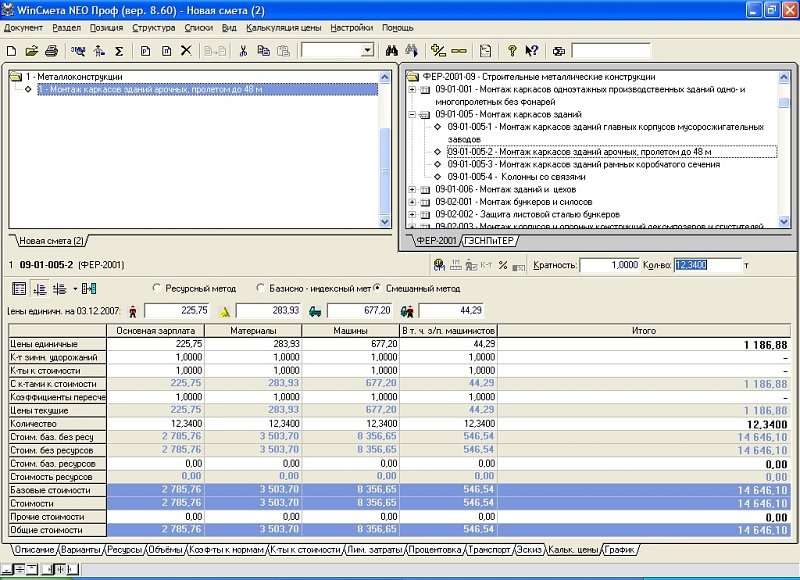The image size is (800, 580).
Task: Select tree item 09-01-005-4 Колонны со связями
Action: pyautogui.click(x=516, y=177)
